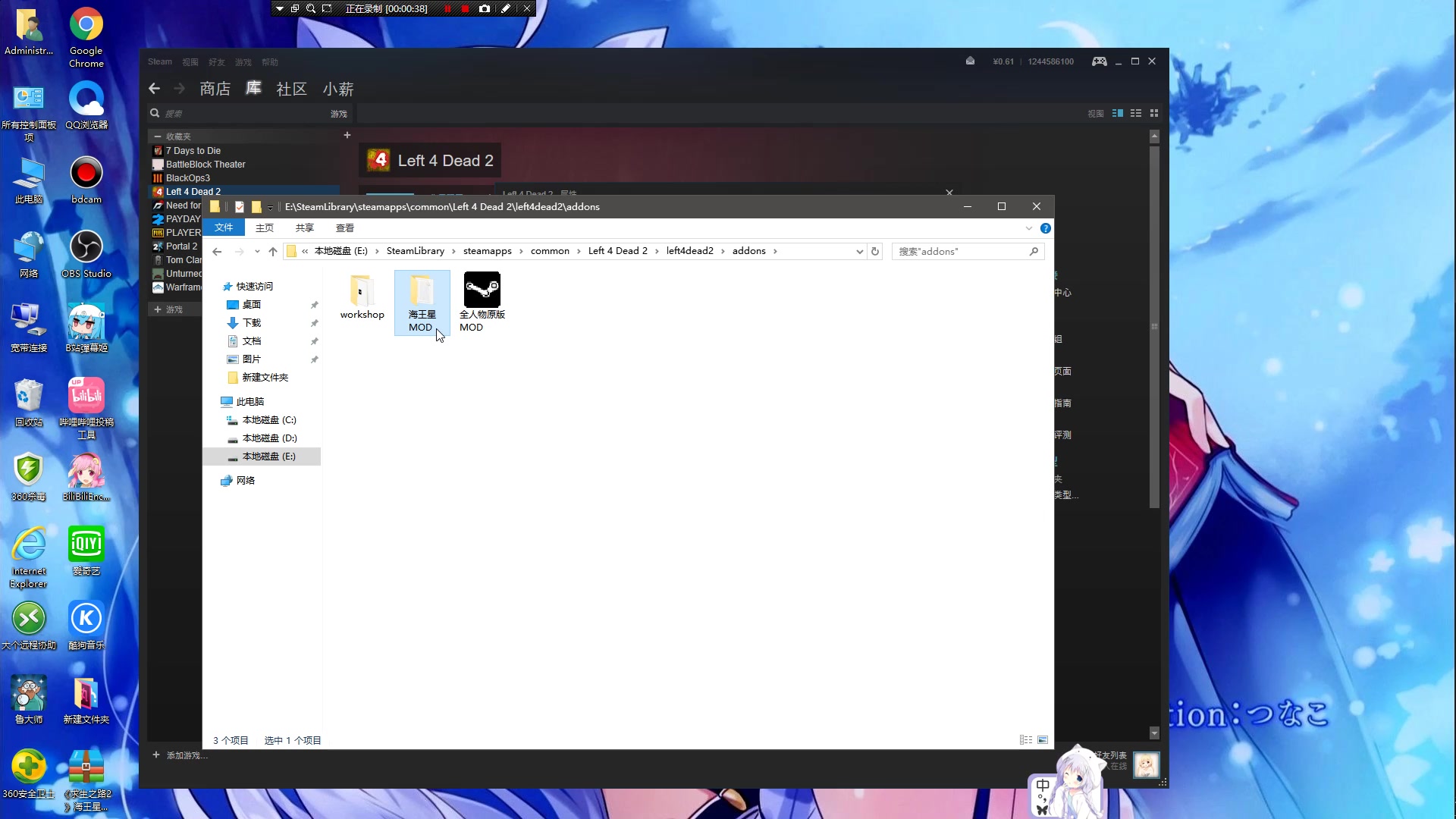Image resolution: width=1456 pixels, height=819 pixels.
Task: Open Explorer help question mark
Action: tap(1046, 228)
